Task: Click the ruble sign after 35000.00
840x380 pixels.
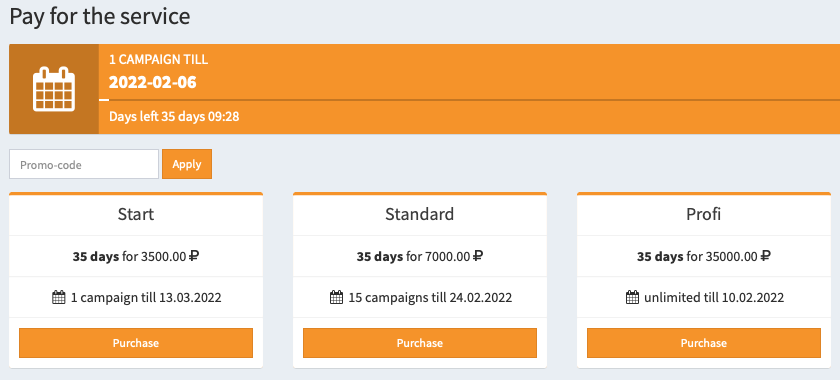Action: click(766, 256)
